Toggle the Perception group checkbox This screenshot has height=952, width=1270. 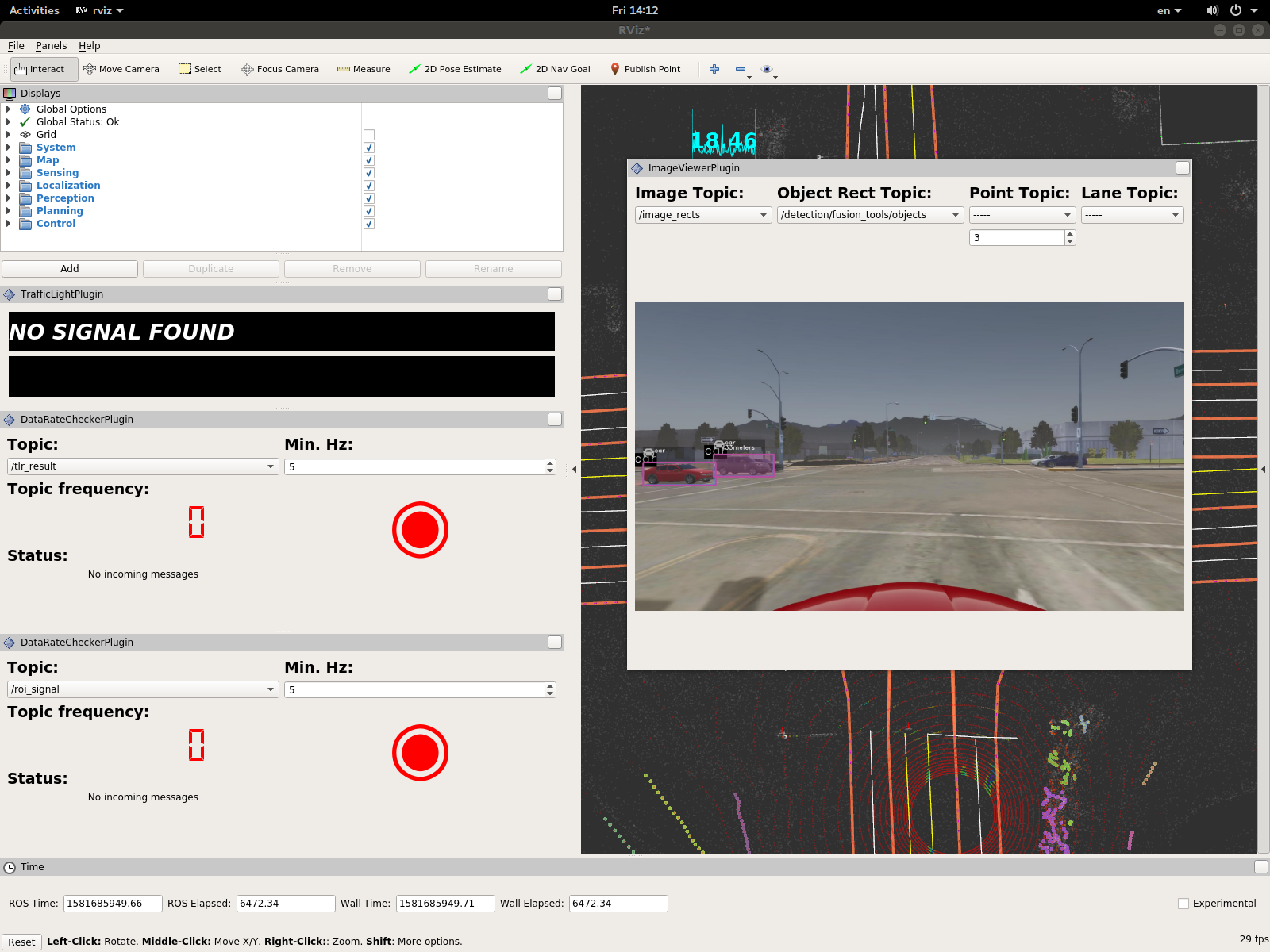[369, 198]
